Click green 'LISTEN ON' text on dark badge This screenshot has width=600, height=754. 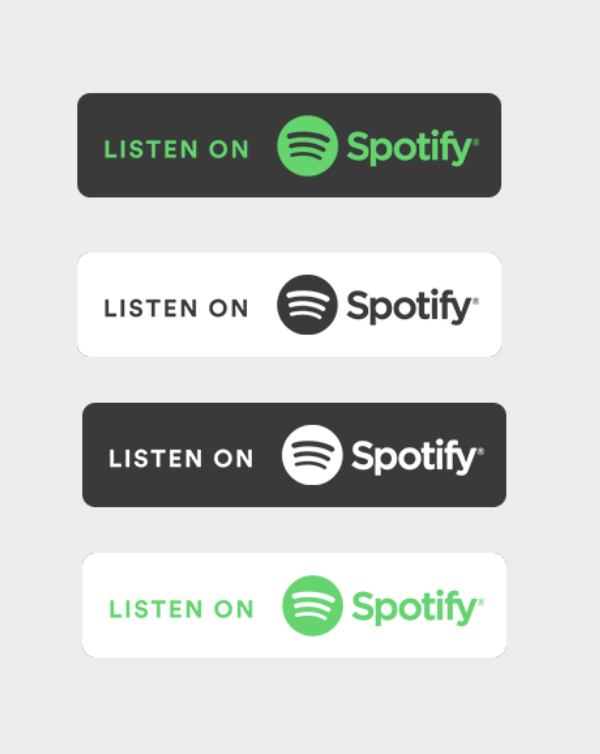(x=176, y=149)
